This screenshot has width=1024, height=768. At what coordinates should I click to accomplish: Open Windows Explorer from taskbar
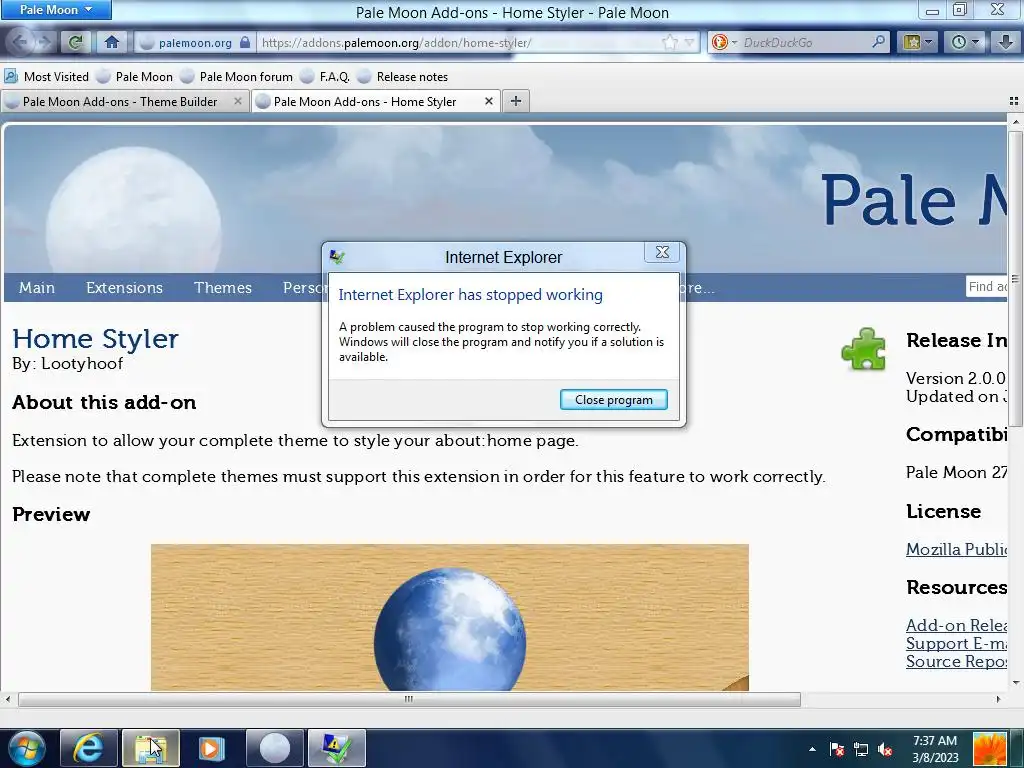(151, 748)
